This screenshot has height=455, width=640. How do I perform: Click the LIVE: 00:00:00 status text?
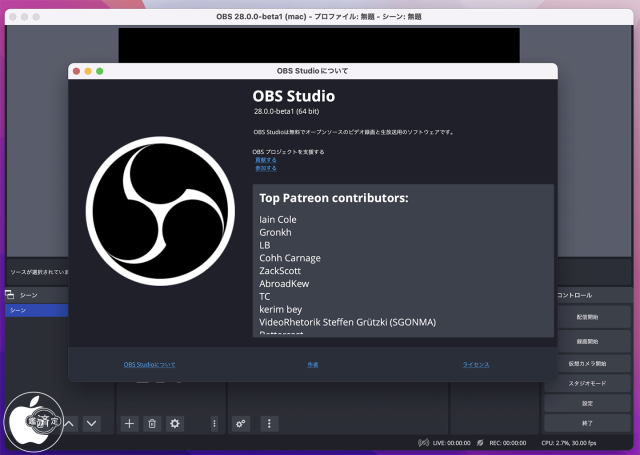451,443
